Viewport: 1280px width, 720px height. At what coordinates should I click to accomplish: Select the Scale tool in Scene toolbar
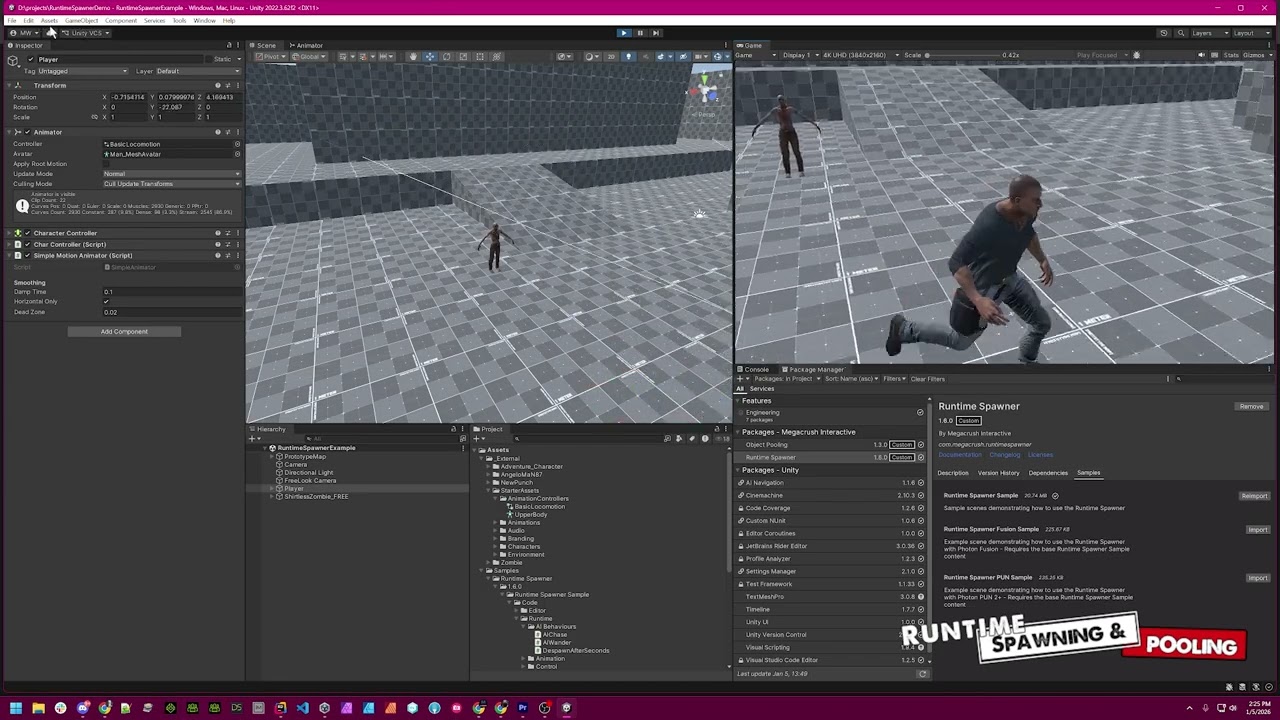click(462, 56)
